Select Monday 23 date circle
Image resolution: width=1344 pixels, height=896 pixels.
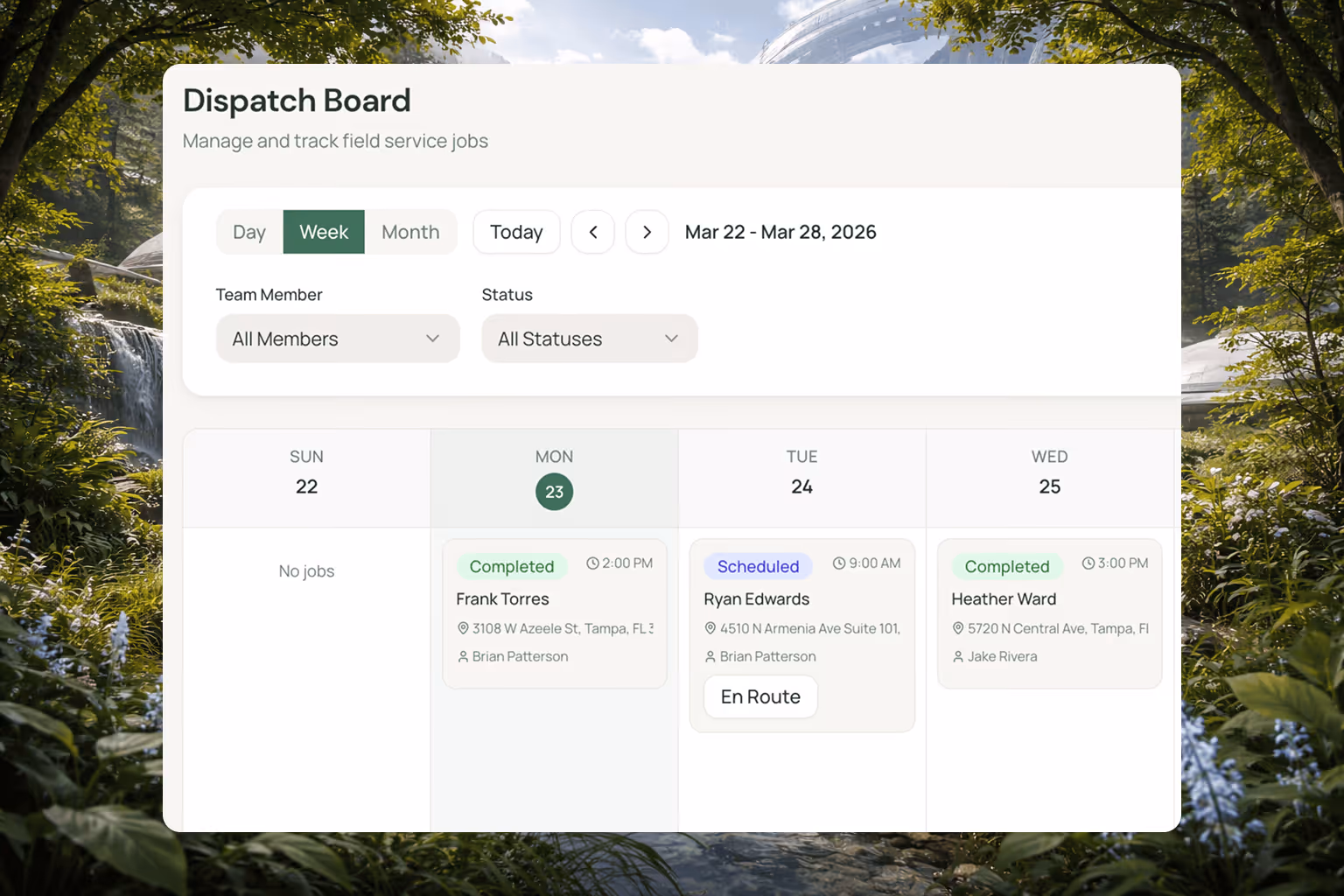click(x=555, y=492)
